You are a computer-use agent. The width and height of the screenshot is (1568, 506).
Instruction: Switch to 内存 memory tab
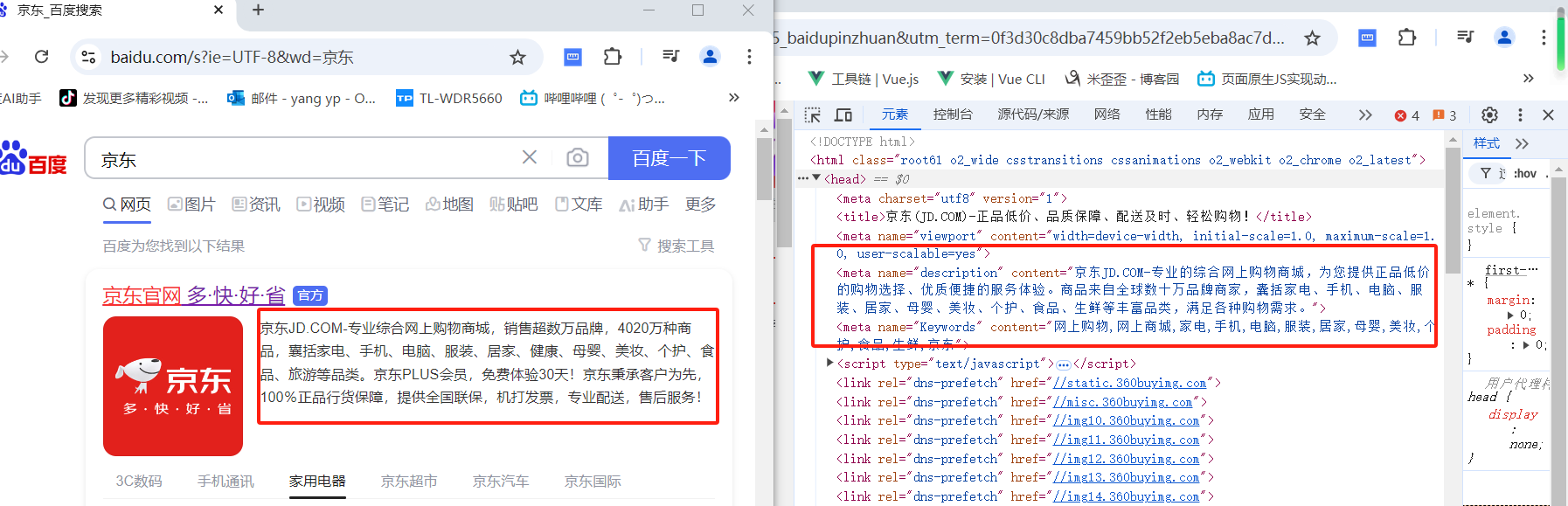coord(1210,114)
